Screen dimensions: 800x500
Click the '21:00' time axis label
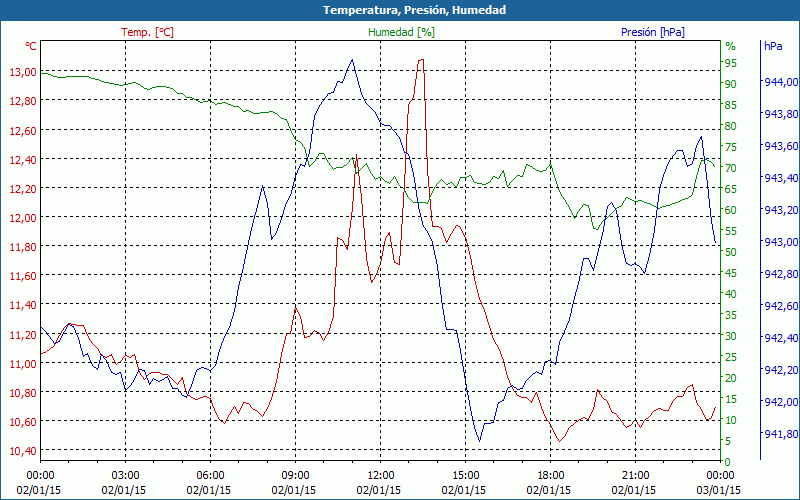[x=635, y=476]
